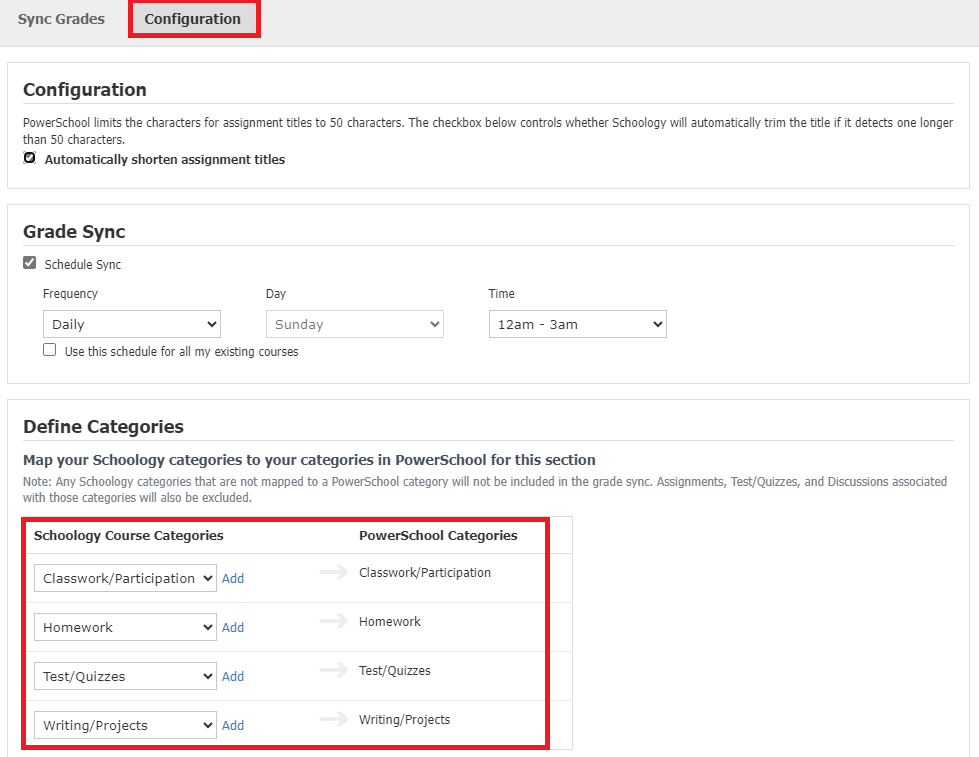The height and width of the screenshot is (757, 979).
Task: Open the Classwork/Participation category dropdown
Action: point(125,578)
